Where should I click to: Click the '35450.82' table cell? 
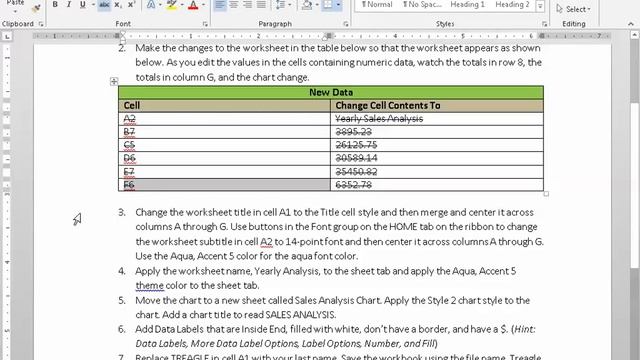[437, 172]
